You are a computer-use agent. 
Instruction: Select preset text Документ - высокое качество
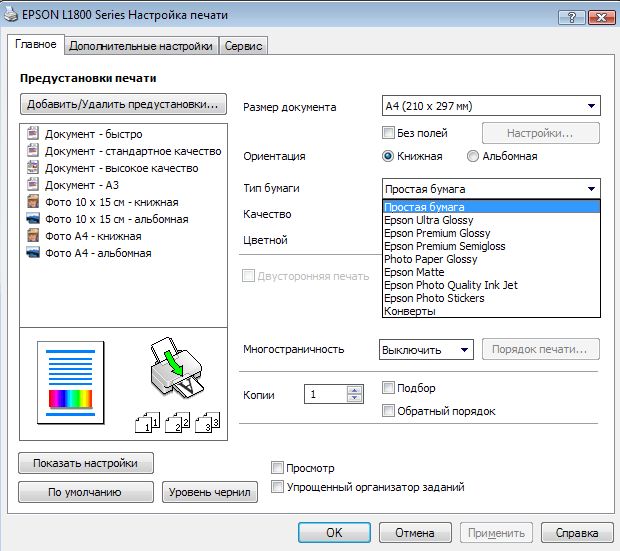122,168
